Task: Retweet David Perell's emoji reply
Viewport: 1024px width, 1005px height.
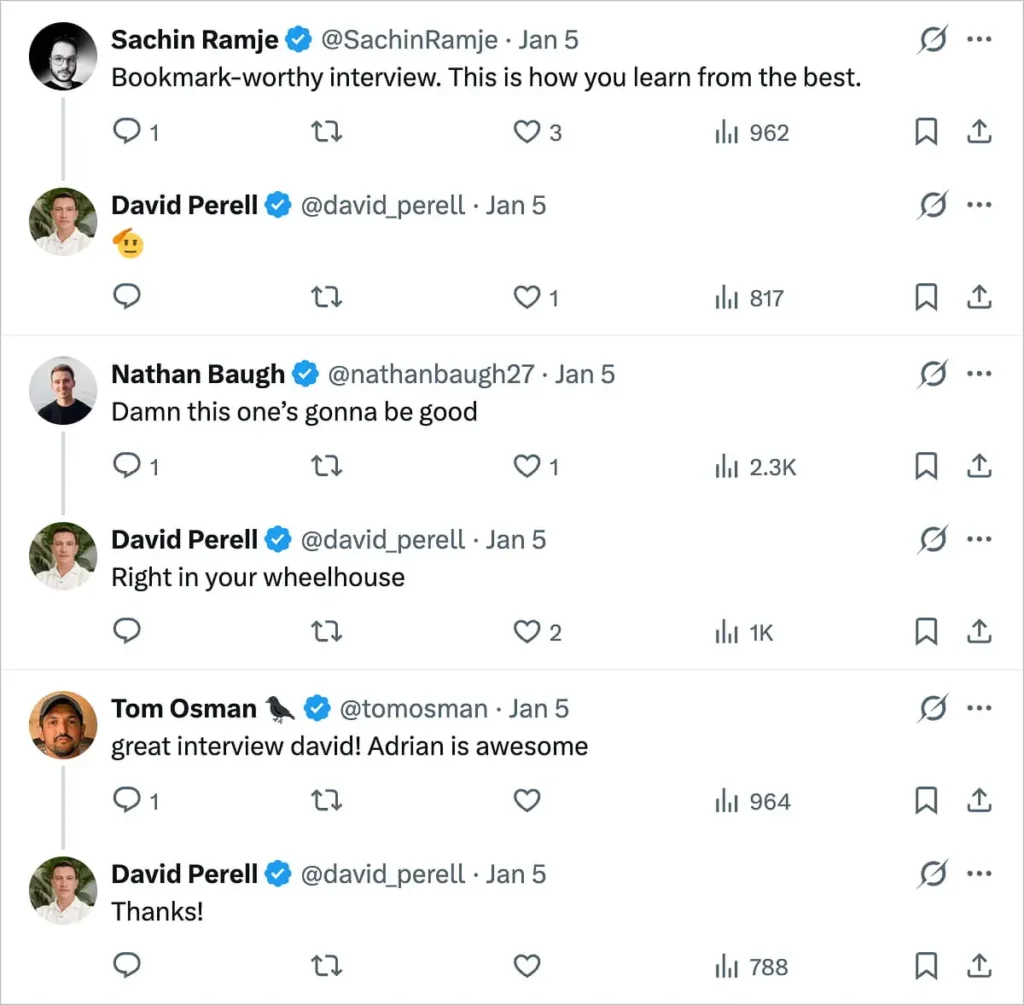Action: [x=326, y=297]
